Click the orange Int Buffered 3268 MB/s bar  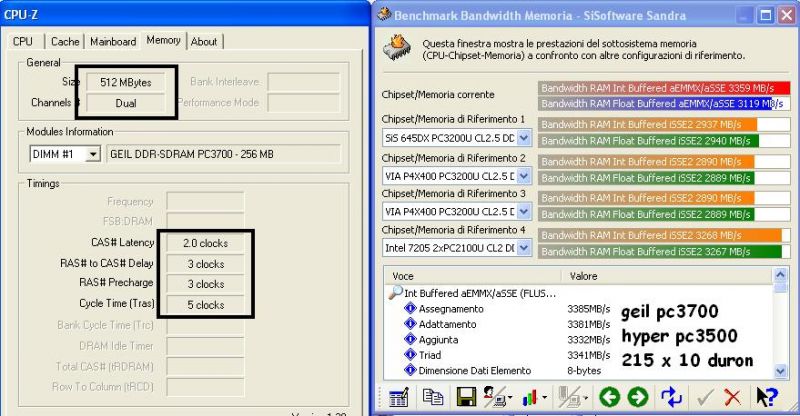pos(660,235)
